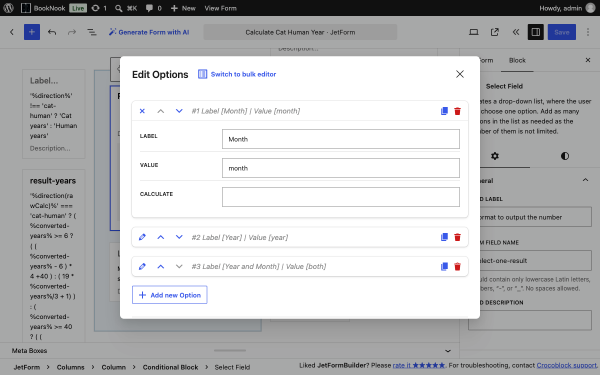
Task: Open the Crocoblock support link
Action: click(567, 365)
